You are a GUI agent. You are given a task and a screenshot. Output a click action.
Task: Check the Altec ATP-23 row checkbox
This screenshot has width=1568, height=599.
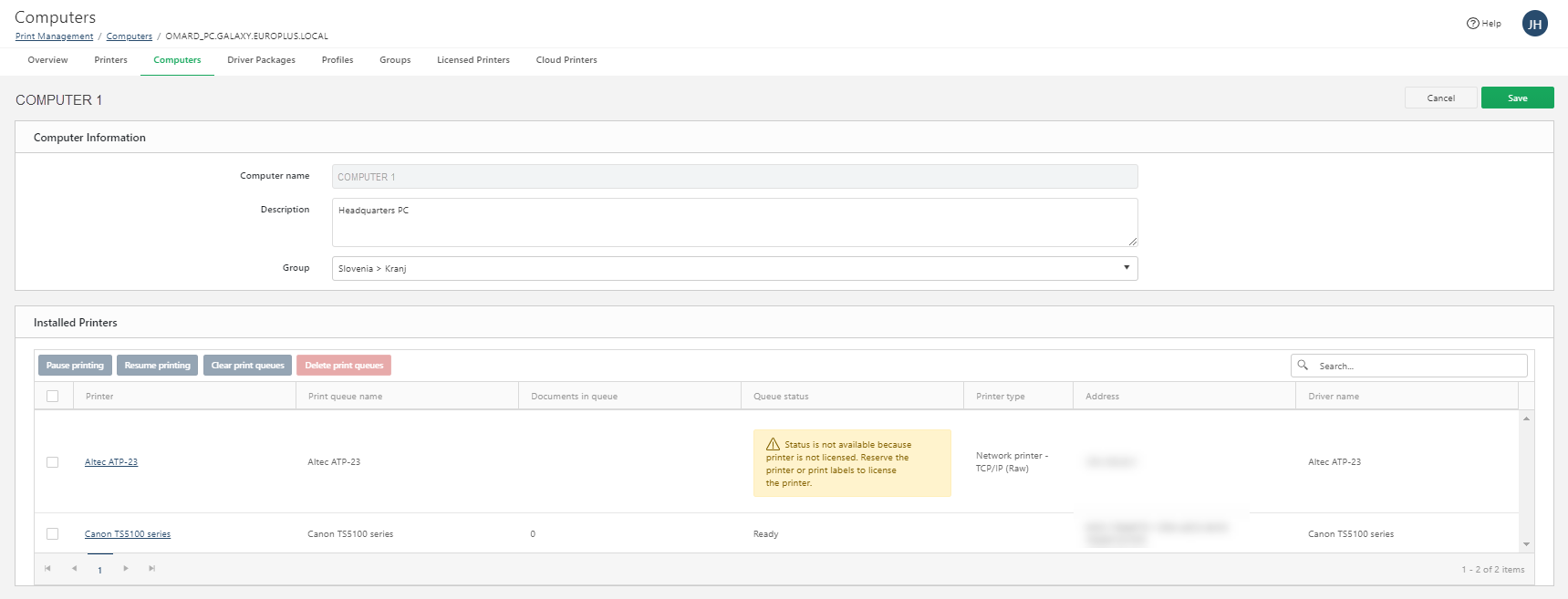53,462
